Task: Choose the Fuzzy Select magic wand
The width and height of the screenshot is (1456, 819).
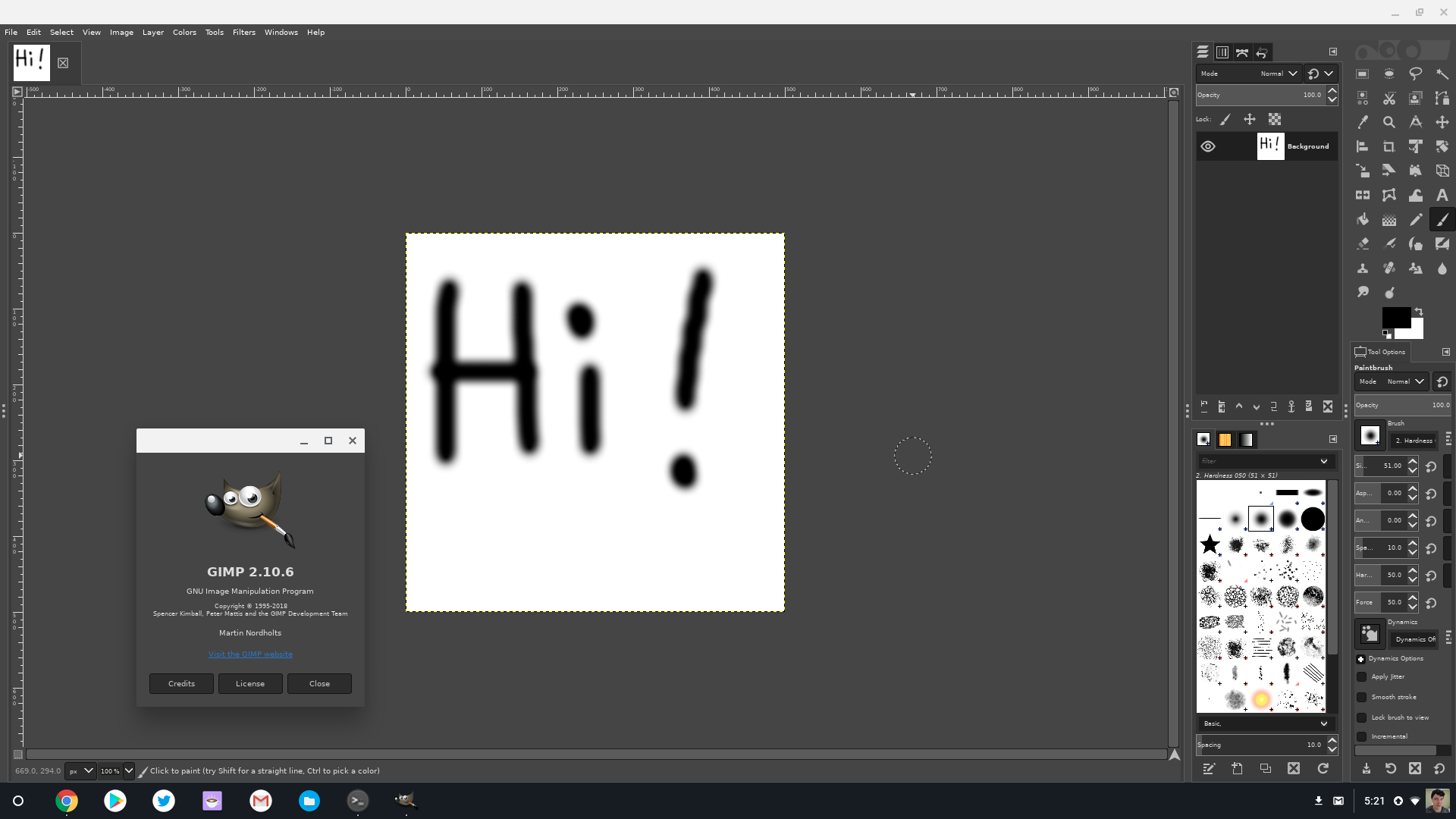Action: 1442,74
